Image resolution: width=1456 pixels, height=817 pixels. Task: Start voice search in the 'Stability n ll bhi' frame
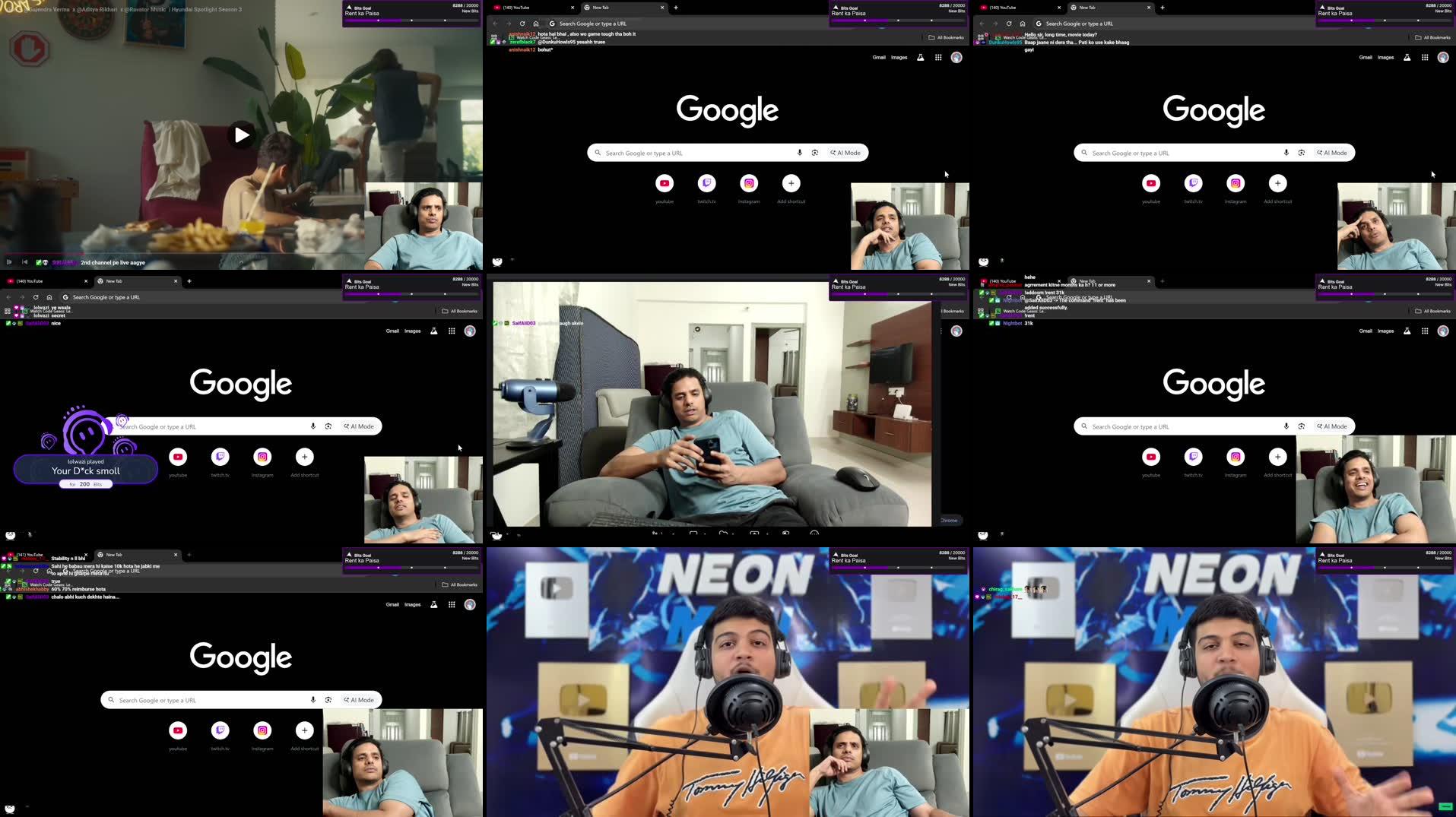pyautogui.click(x=312, y=700)
